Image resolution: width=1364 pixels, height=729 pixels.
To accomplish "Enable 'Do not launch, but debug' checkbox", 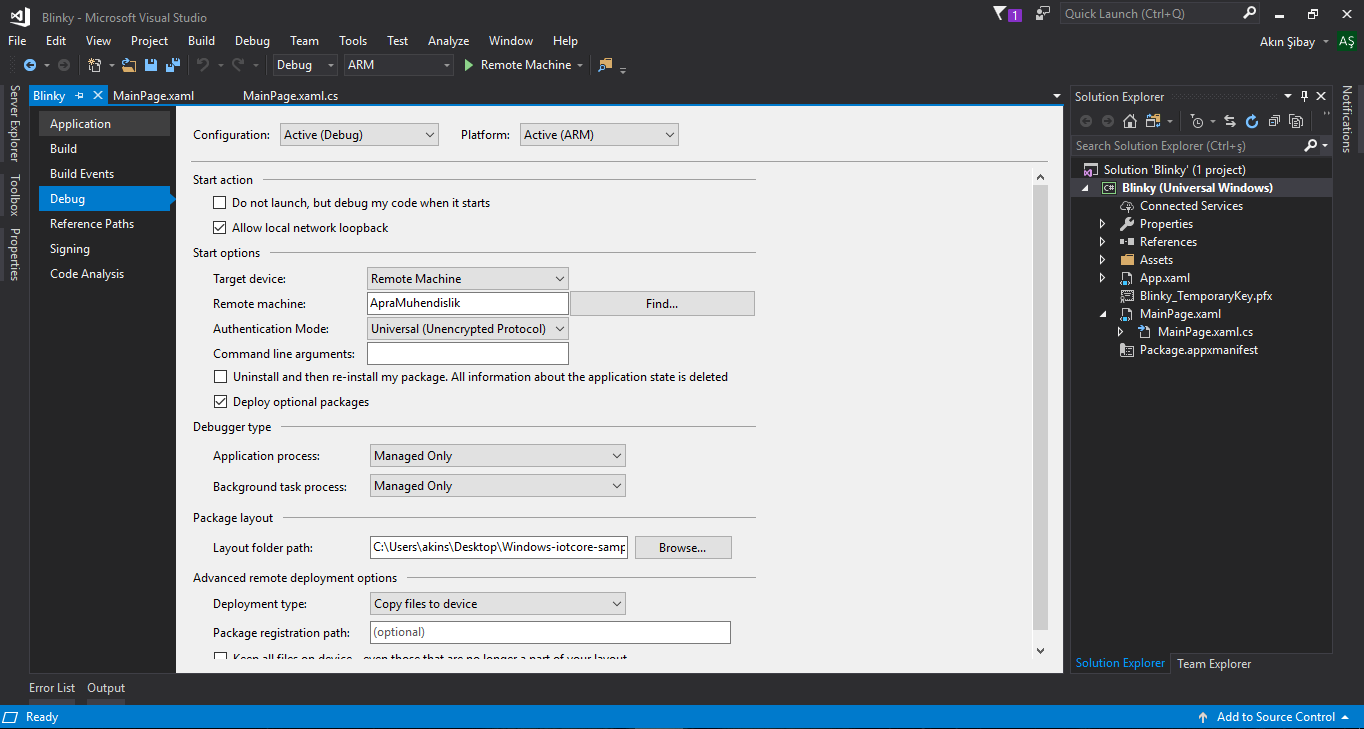I will click(220, 203).
